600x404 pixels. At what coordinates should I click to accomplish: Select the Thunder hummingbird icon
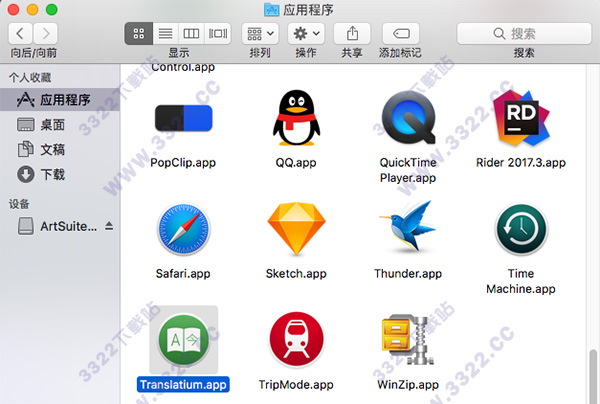tap(408, 226)
